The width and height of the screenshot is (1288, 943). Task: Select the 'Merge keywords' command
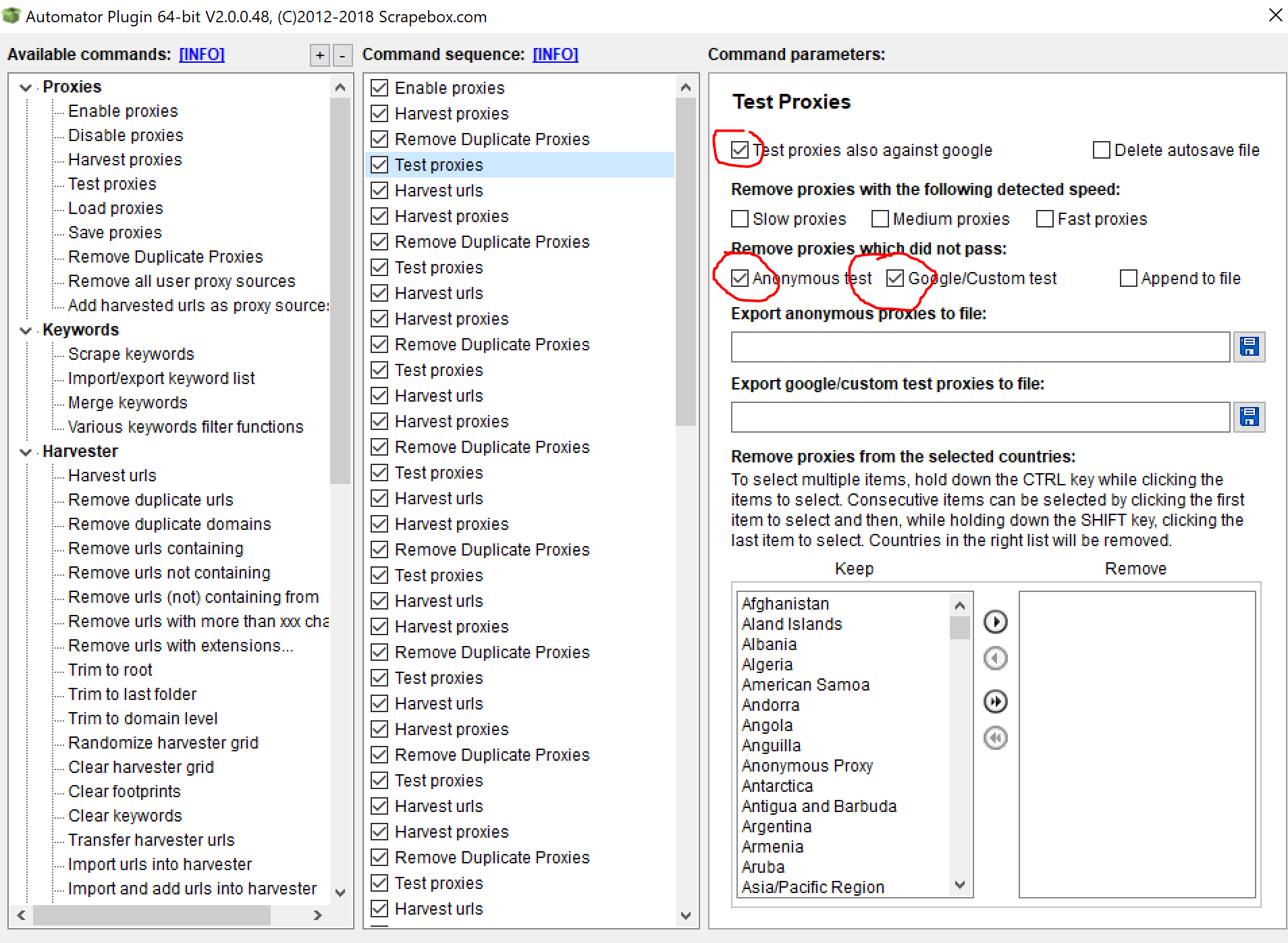coord(128,402)
